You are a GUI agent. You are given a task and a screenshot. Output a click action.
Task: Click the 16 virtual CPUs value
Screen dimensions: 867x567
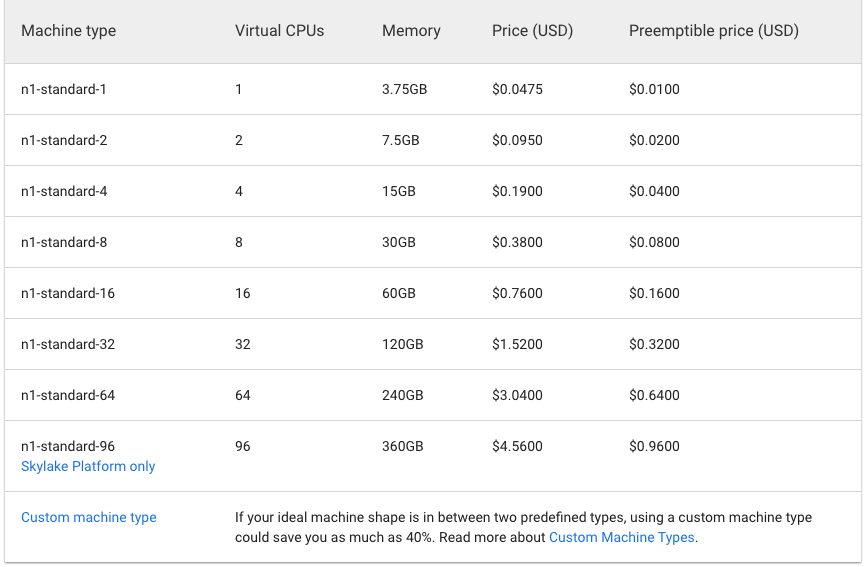(x=243, y=293)
